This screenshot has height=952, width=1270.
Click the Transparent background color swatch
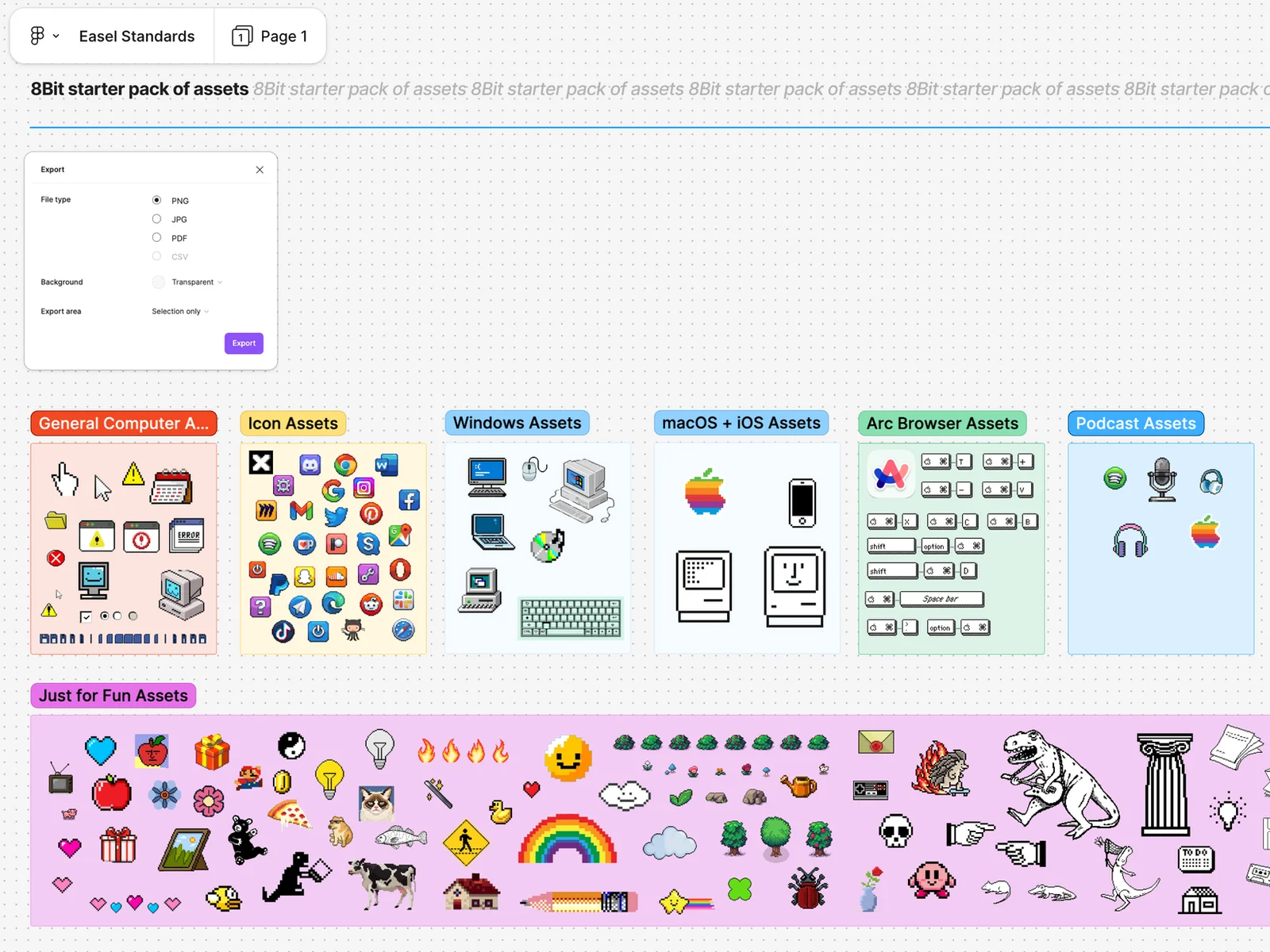tap(159, 282)
